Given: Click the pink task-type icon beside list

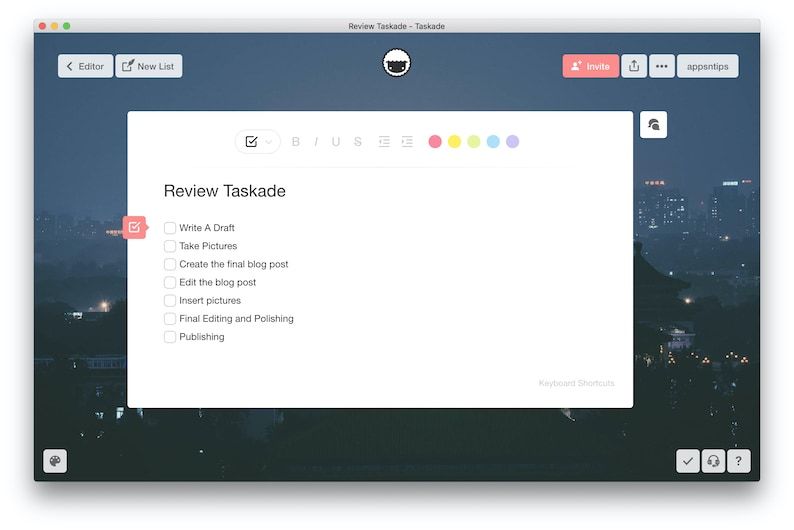Looking at the screenshot, I should pos(134,228).
